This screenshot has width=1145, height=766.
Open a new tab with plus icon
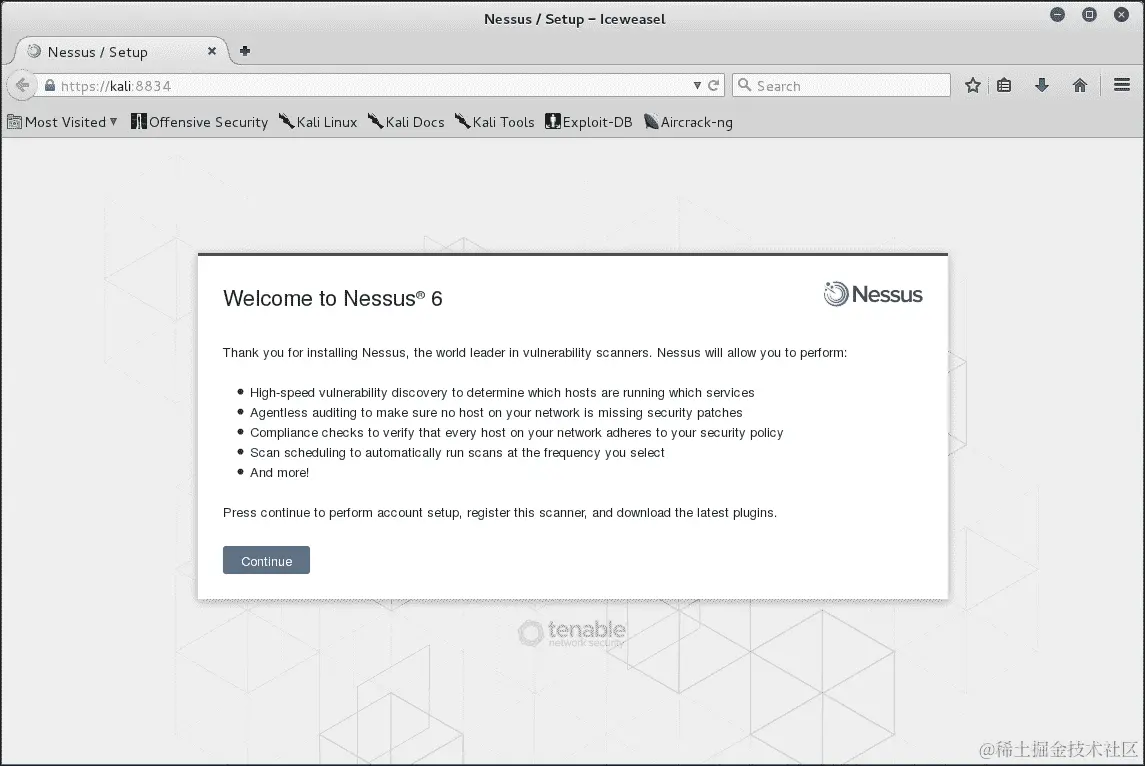[245, 51]
